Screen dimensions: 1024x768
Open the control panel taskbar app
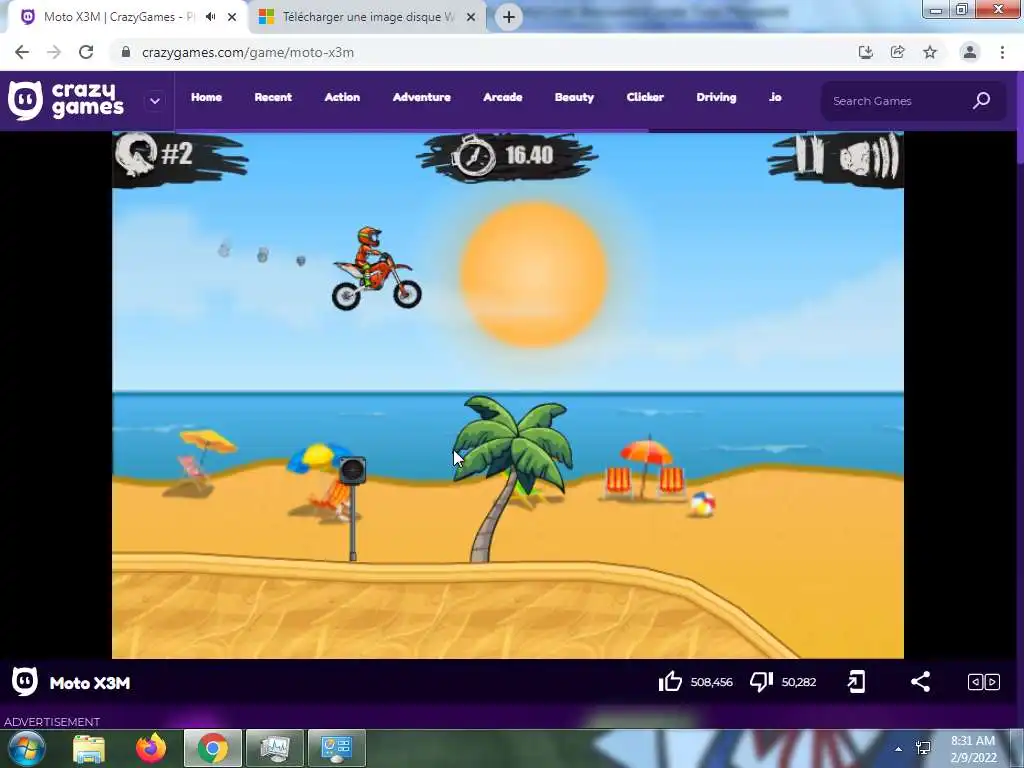[336, 748]
